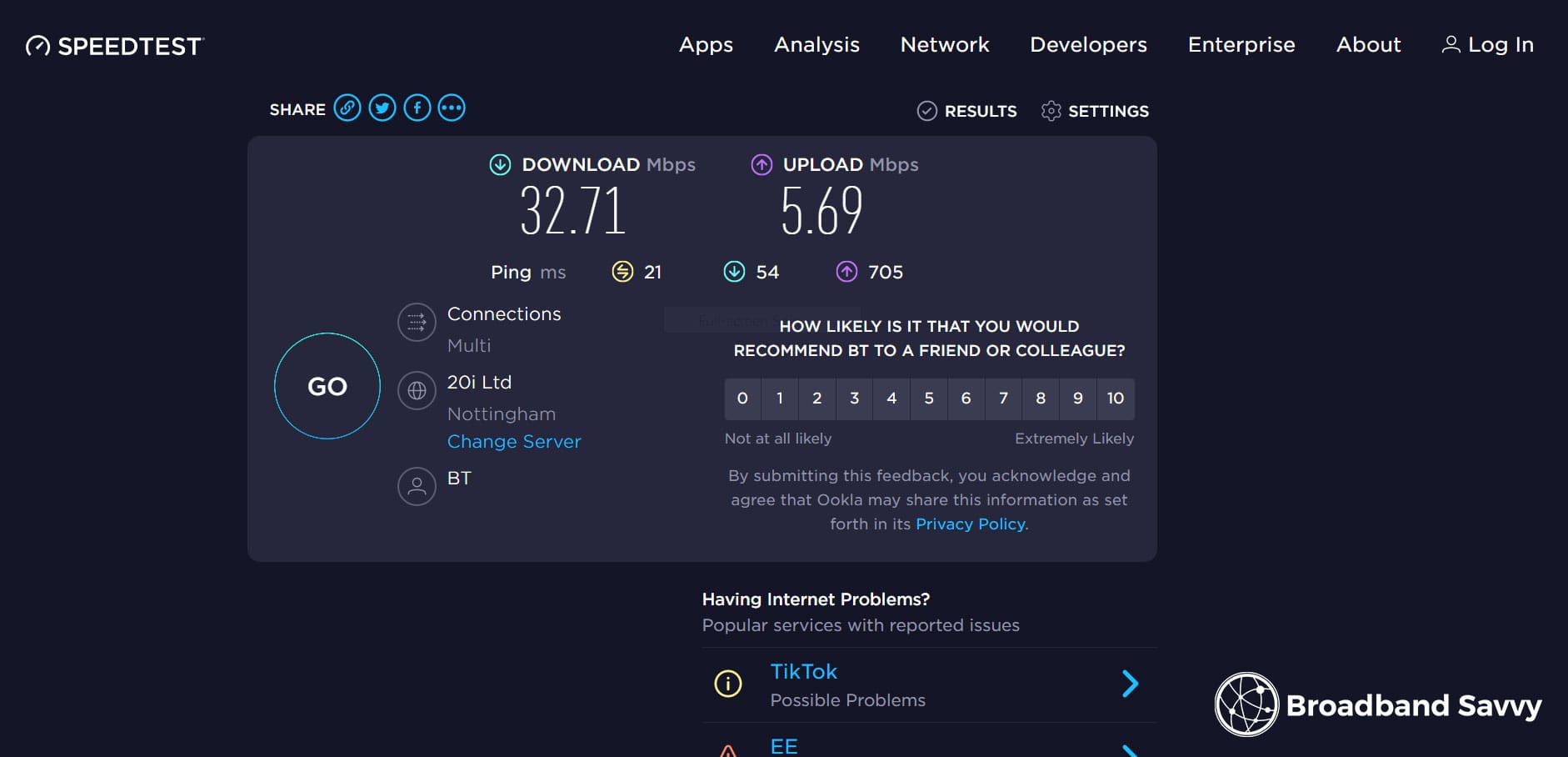Open the TikTok Possible Problems entry
1568x757 pixels.
pyautogui.click(x=929, y=684)
